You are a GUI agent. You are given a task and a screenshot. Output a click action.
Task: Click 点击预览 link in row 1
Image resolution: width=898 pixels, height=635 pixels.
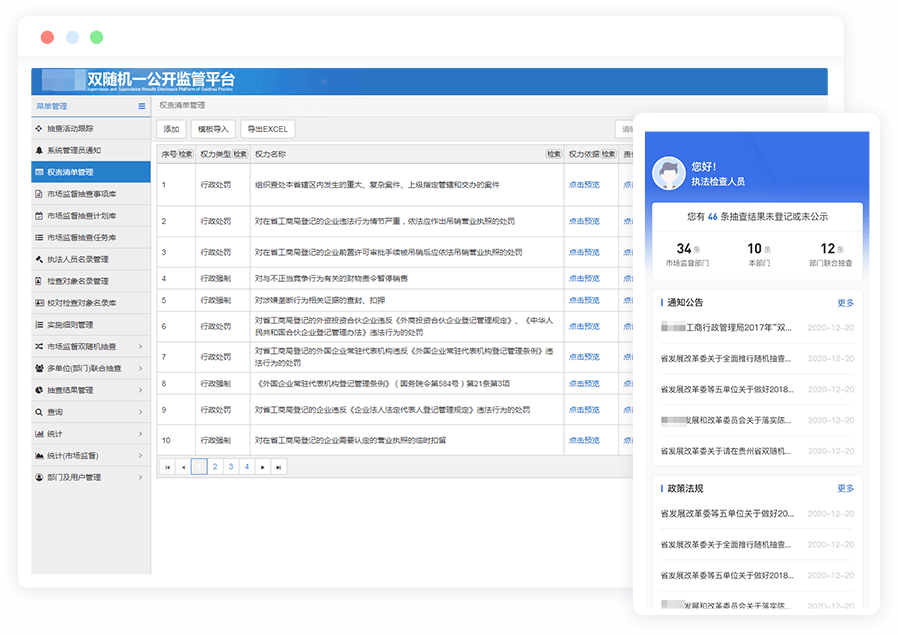pyautogui.click(x=584, y=185)
